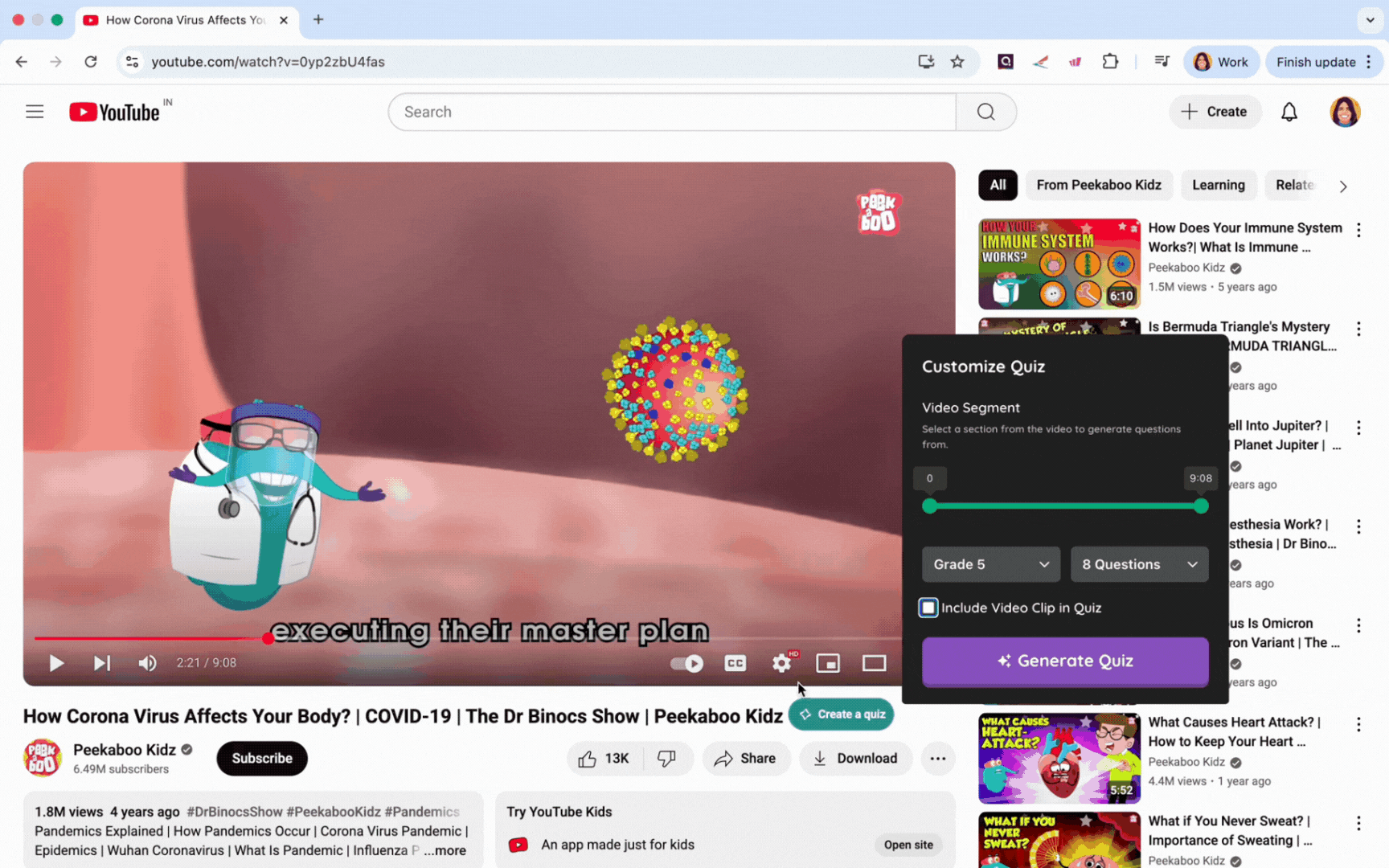Open a new browser tab

click(x=318, y=19)
